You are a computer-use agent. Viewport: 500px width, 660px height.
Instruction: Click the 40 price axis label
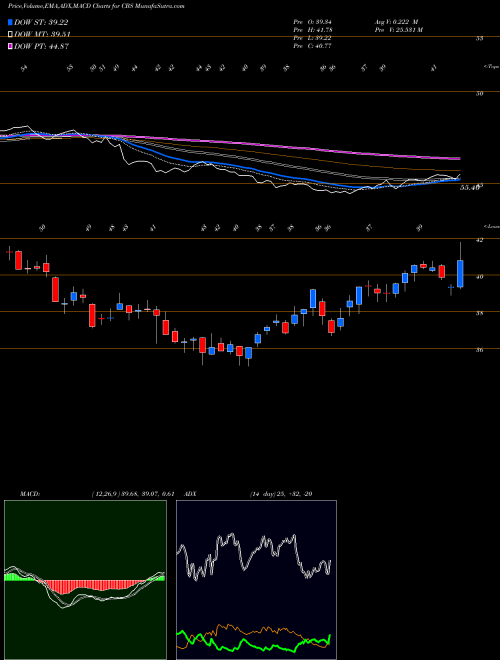pos(479,277)
